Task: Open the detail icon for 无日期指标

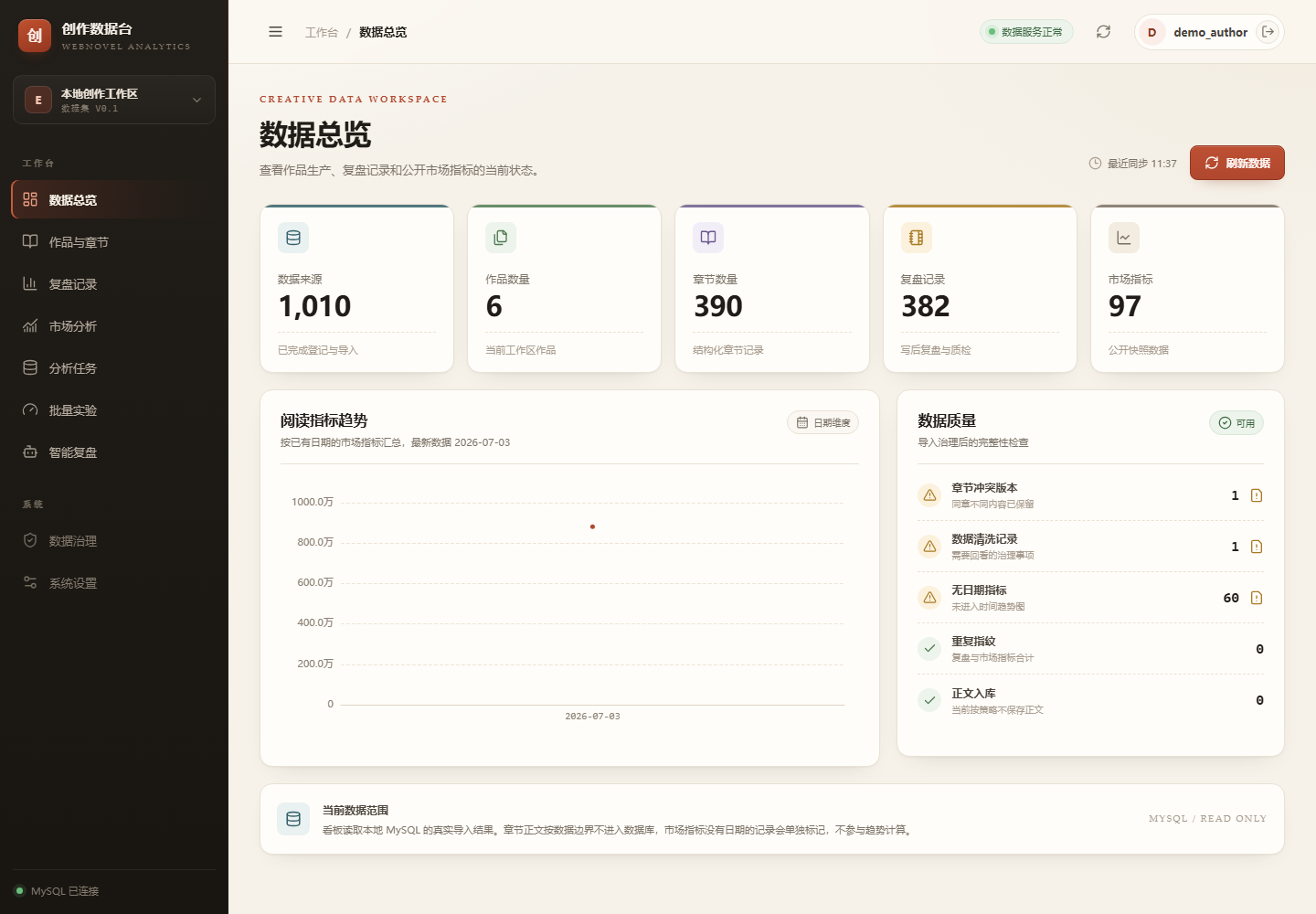Action: click(1257, 598)
